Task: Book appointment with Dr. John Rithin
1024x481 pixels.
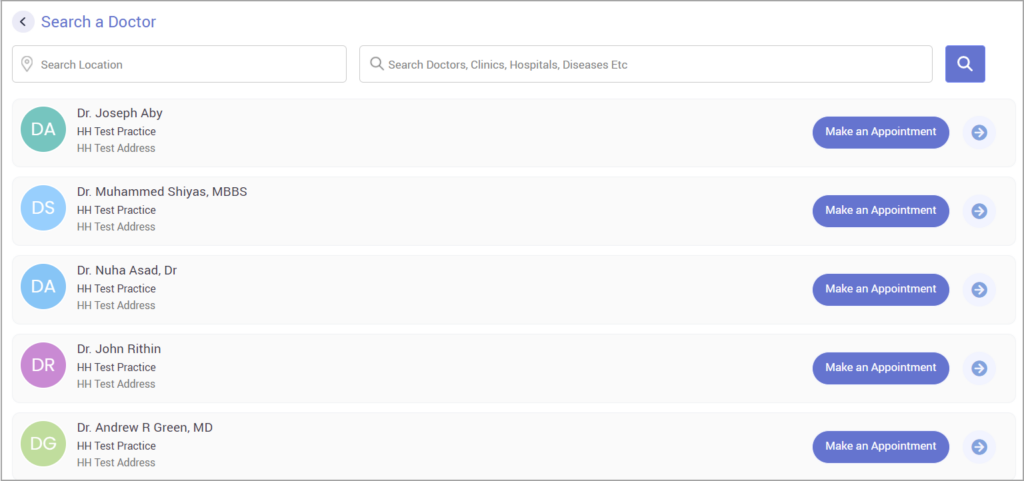Action: click(880, 368)
